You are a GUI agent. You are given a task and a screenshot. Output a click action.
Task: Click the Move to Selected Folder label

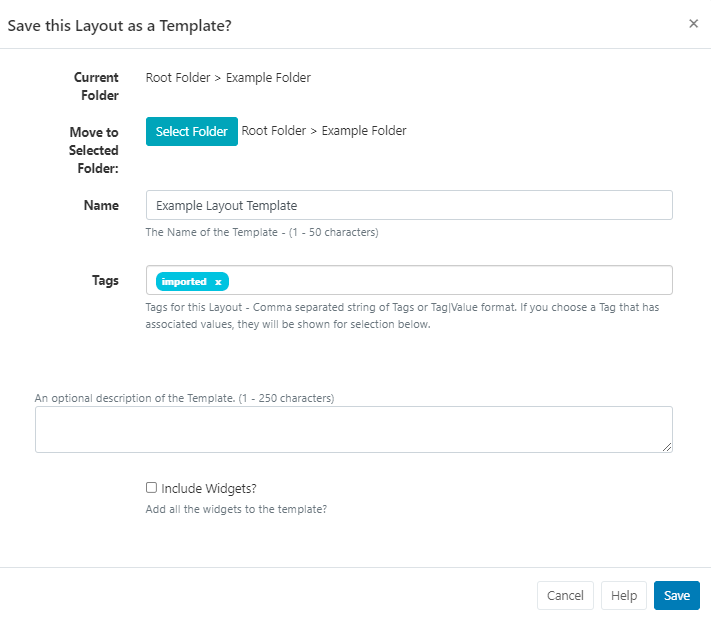click(x=94, y=150)
